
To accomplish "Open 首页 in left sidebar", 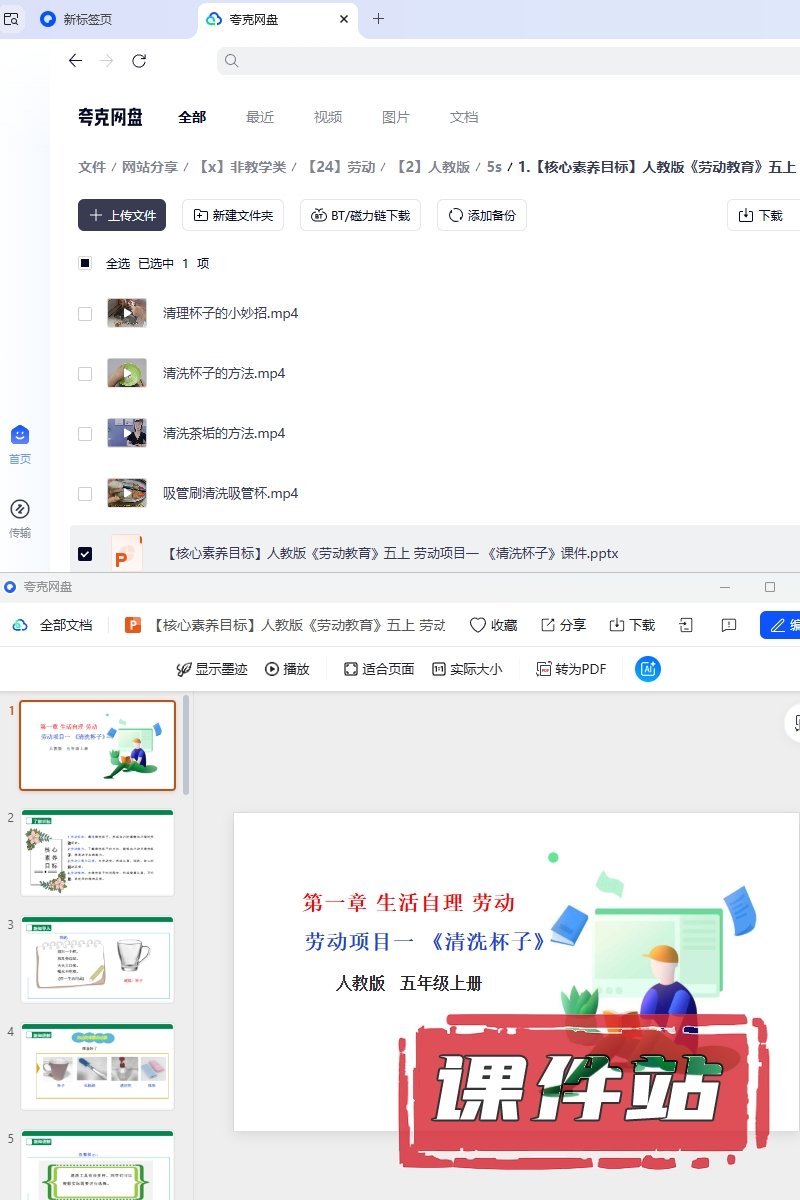I will tap(20, 445).
